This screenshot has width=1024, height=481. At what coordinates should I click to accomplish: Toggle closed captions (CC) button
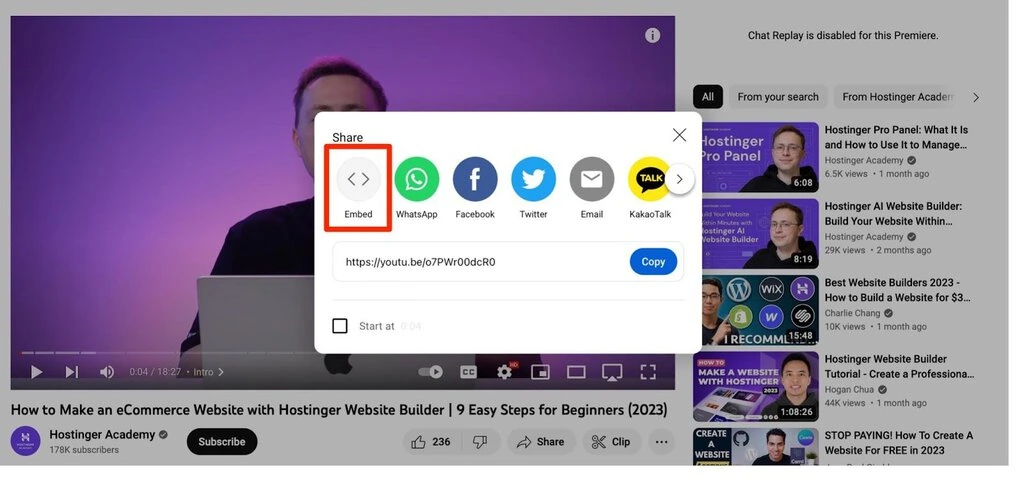coord(468,372)
